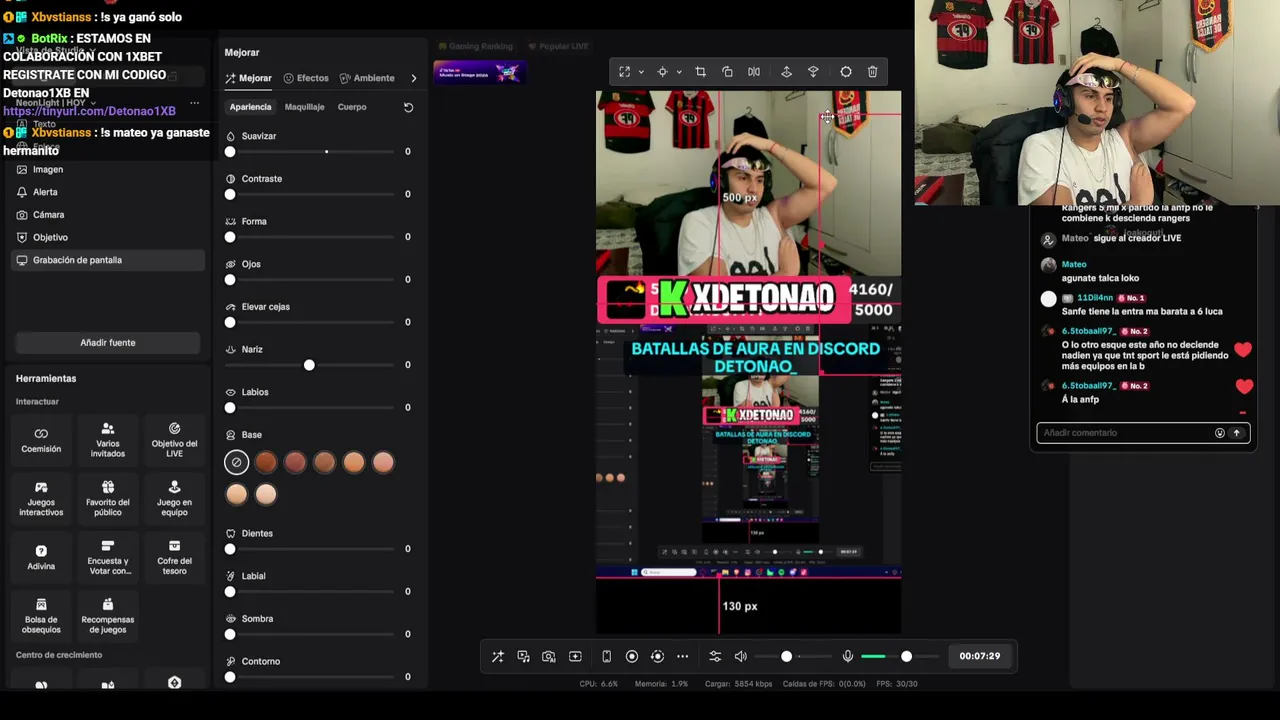The image size is (1280, 720).
Task: Open the AI camera tool icon
Action: coord(549,656)
